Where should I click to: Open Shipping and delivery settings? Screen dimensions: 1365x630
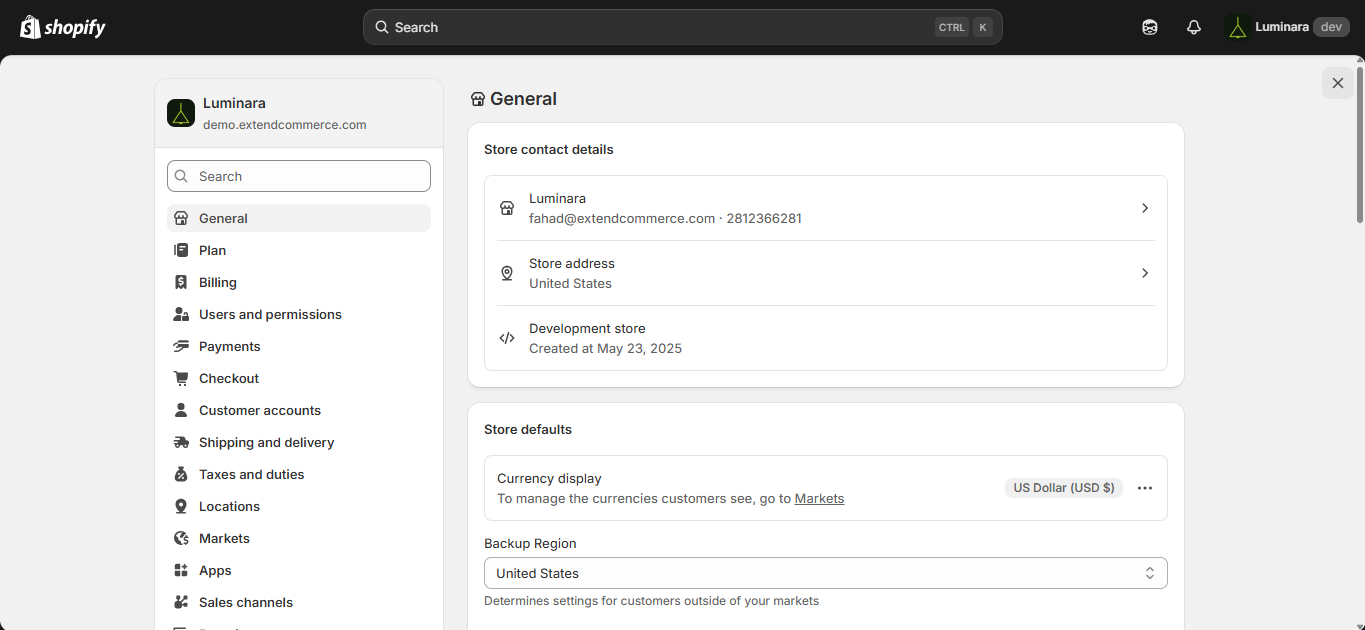click(299, 442)
